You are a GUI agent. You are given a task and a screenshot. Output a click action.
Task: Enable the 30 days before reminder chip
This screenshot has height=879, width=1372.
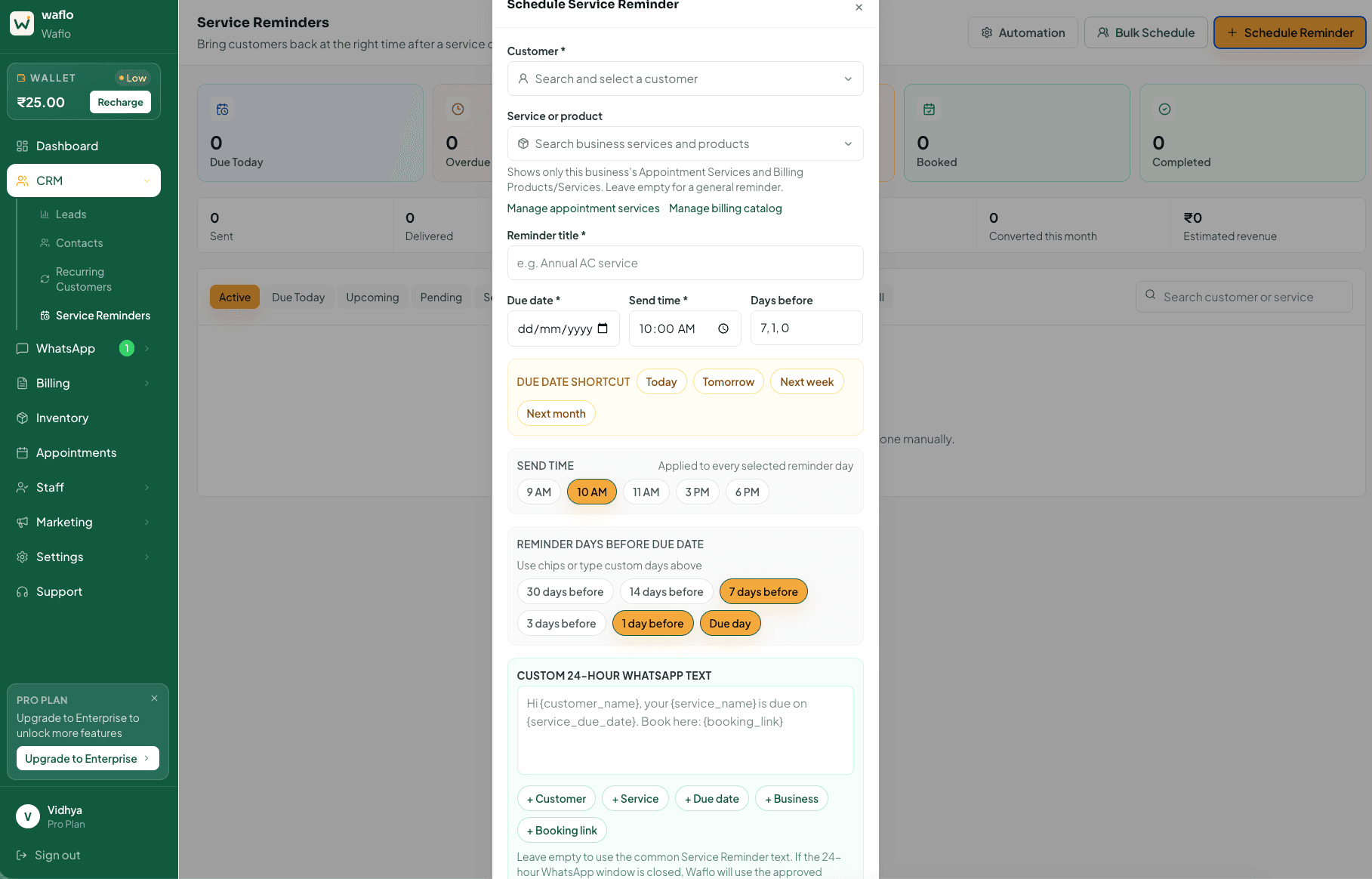(x=565, y=592)
